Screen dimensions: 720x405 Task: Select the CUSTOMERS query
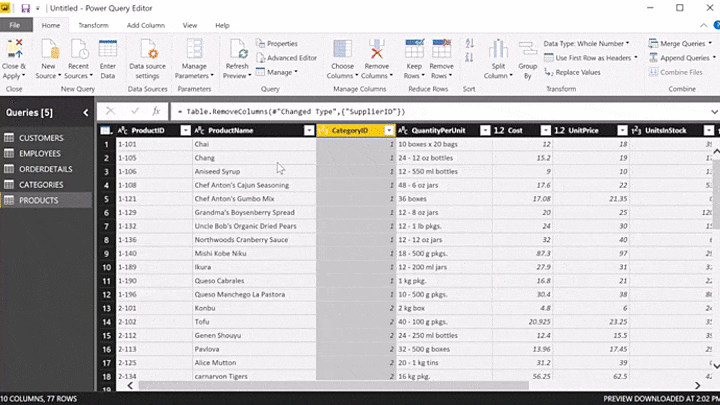click(x=46, y=138)
